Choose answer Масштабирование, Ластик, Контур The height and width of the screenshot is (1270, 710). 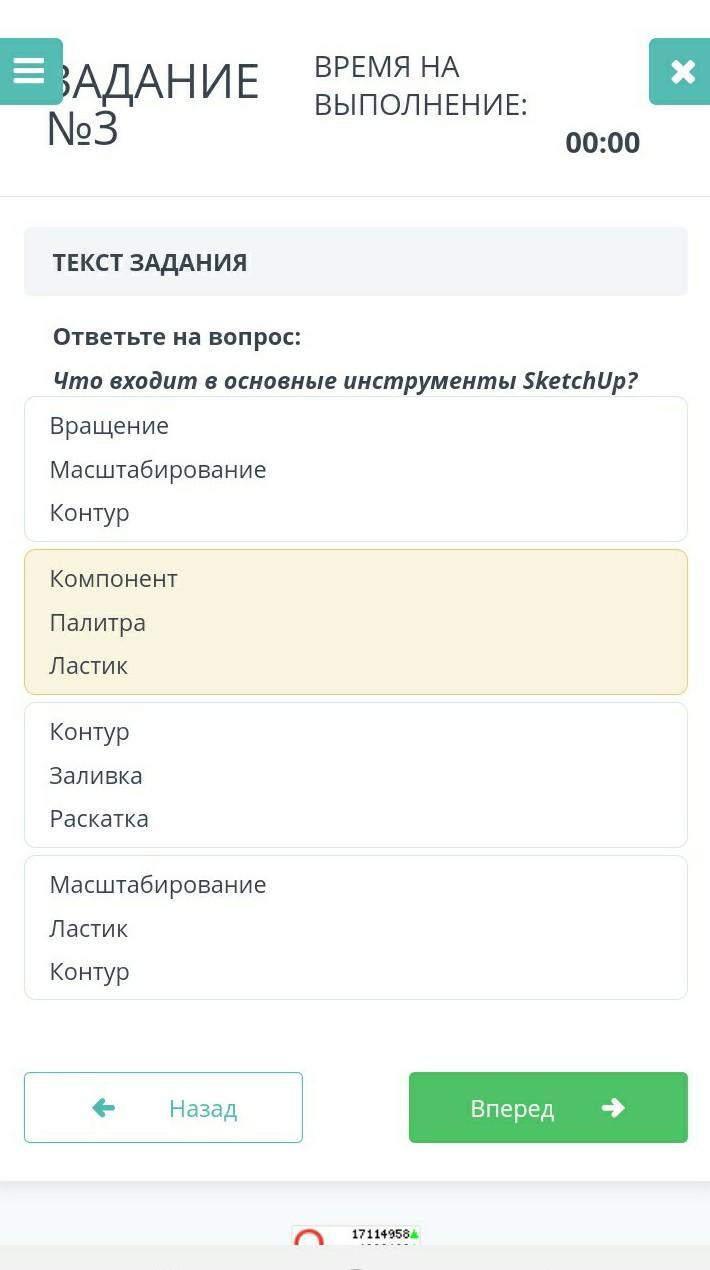356,928
